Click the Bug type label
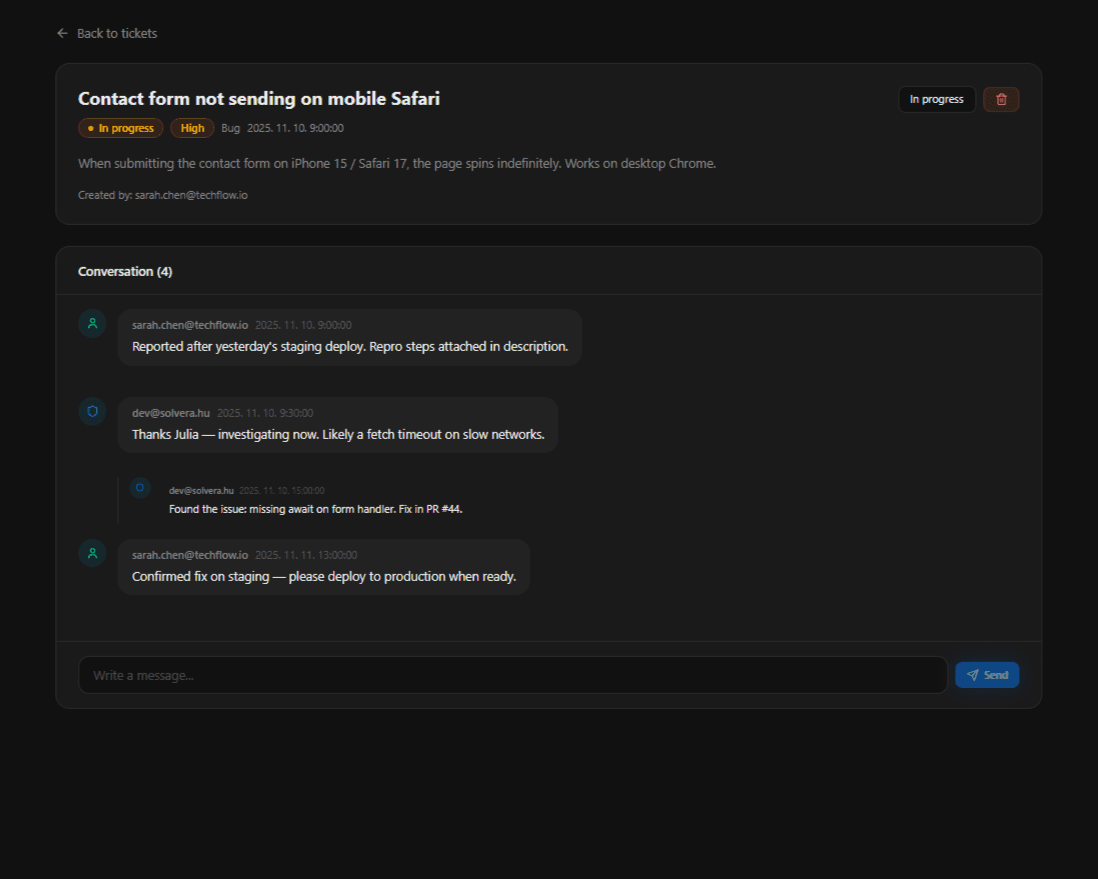The height and width of the screenshot is (879, 1098). (x=230, y=128)
